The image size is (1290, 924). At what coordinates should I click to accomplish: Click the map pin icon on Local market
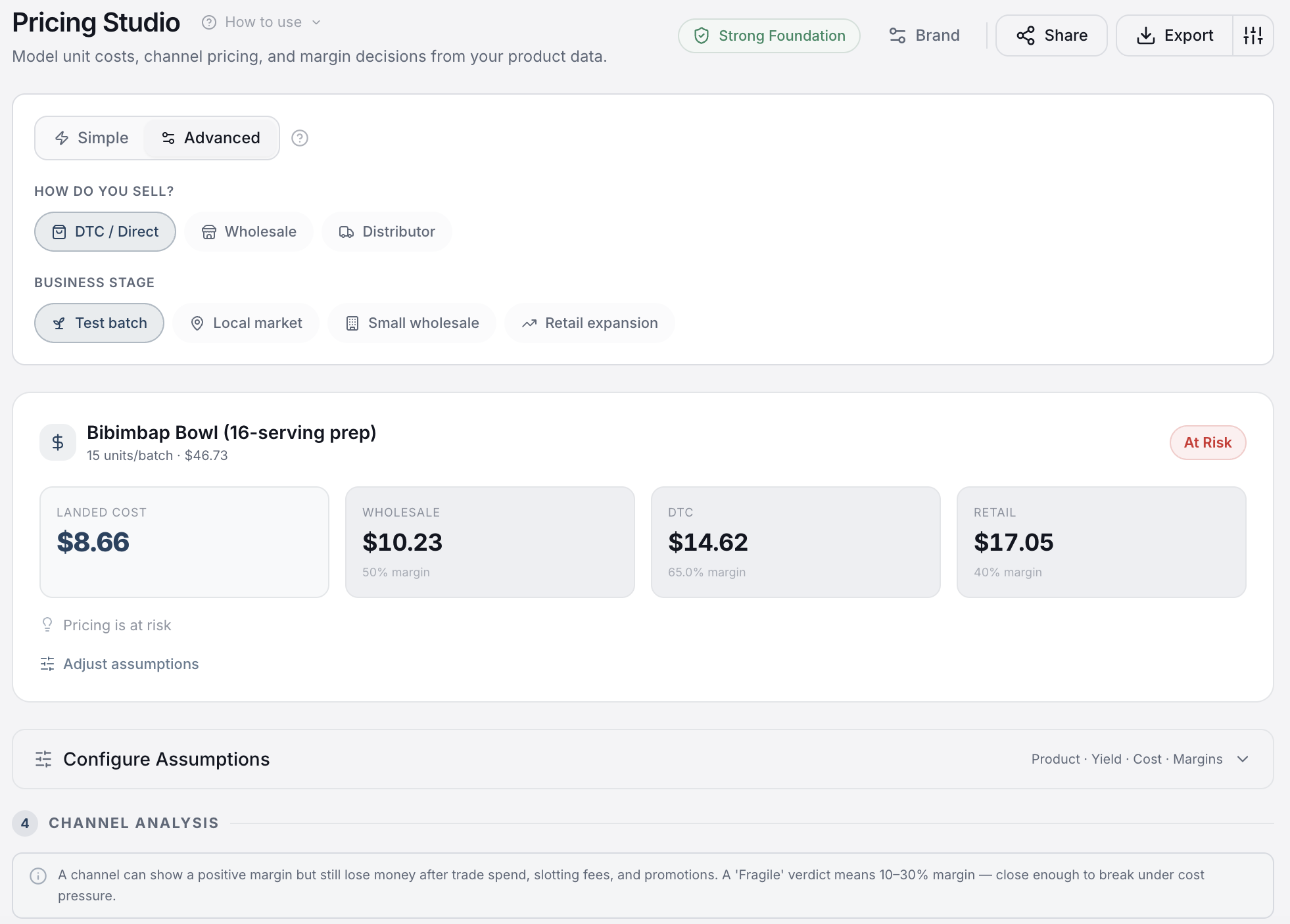[197, 323]
